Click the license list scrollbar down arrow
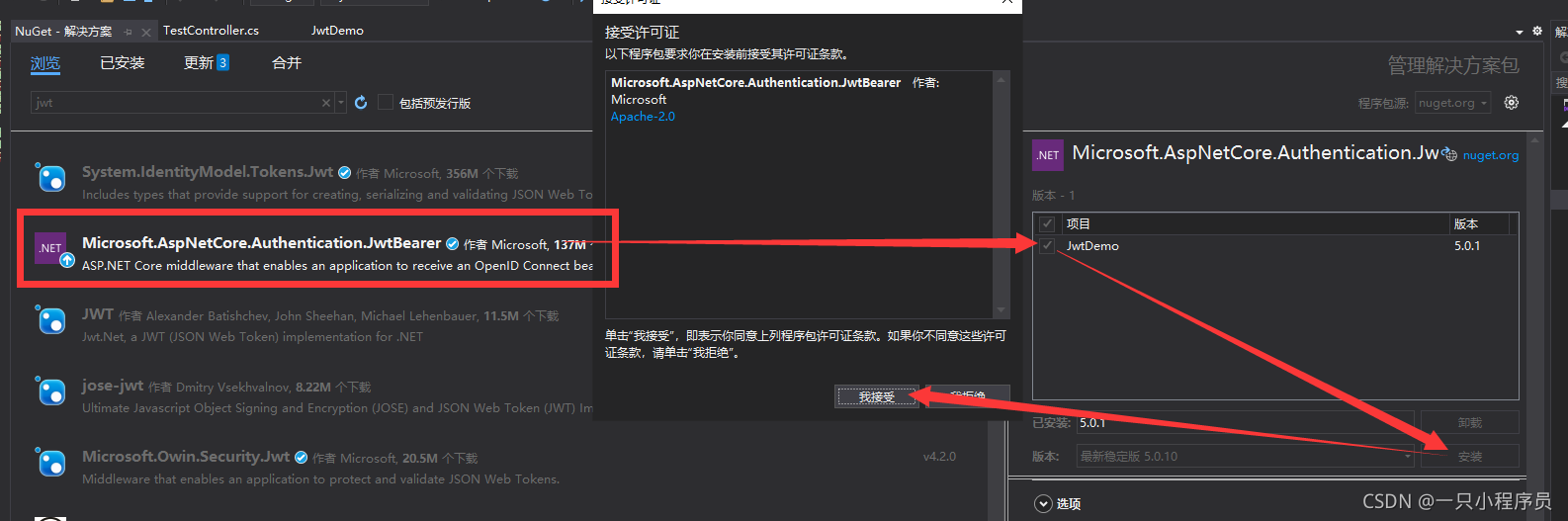This screenshot has width=1568, height=521. pos(1001,310)
